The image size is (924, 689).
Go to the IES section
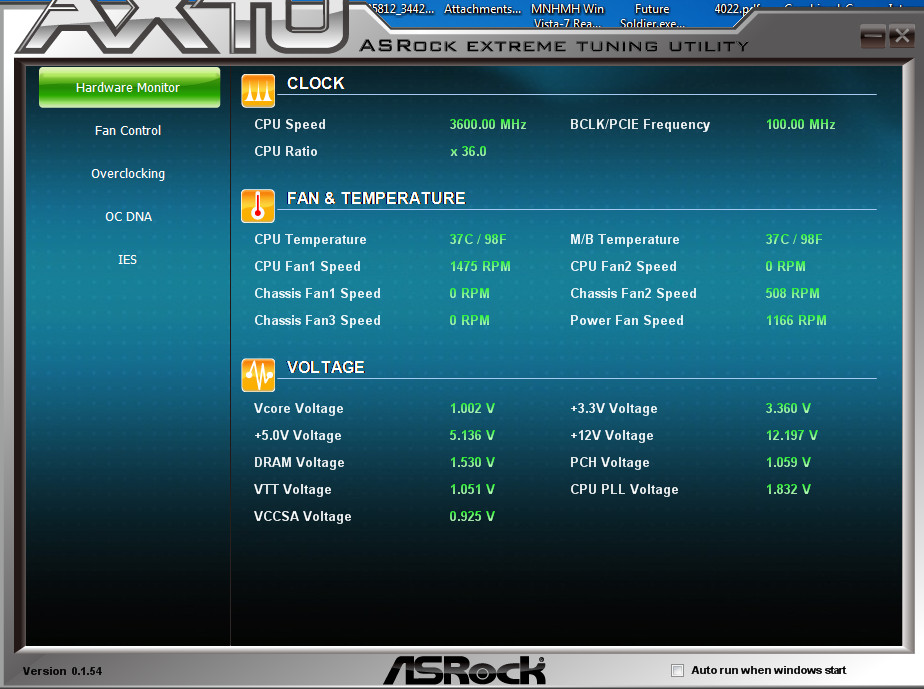point(127,259)
